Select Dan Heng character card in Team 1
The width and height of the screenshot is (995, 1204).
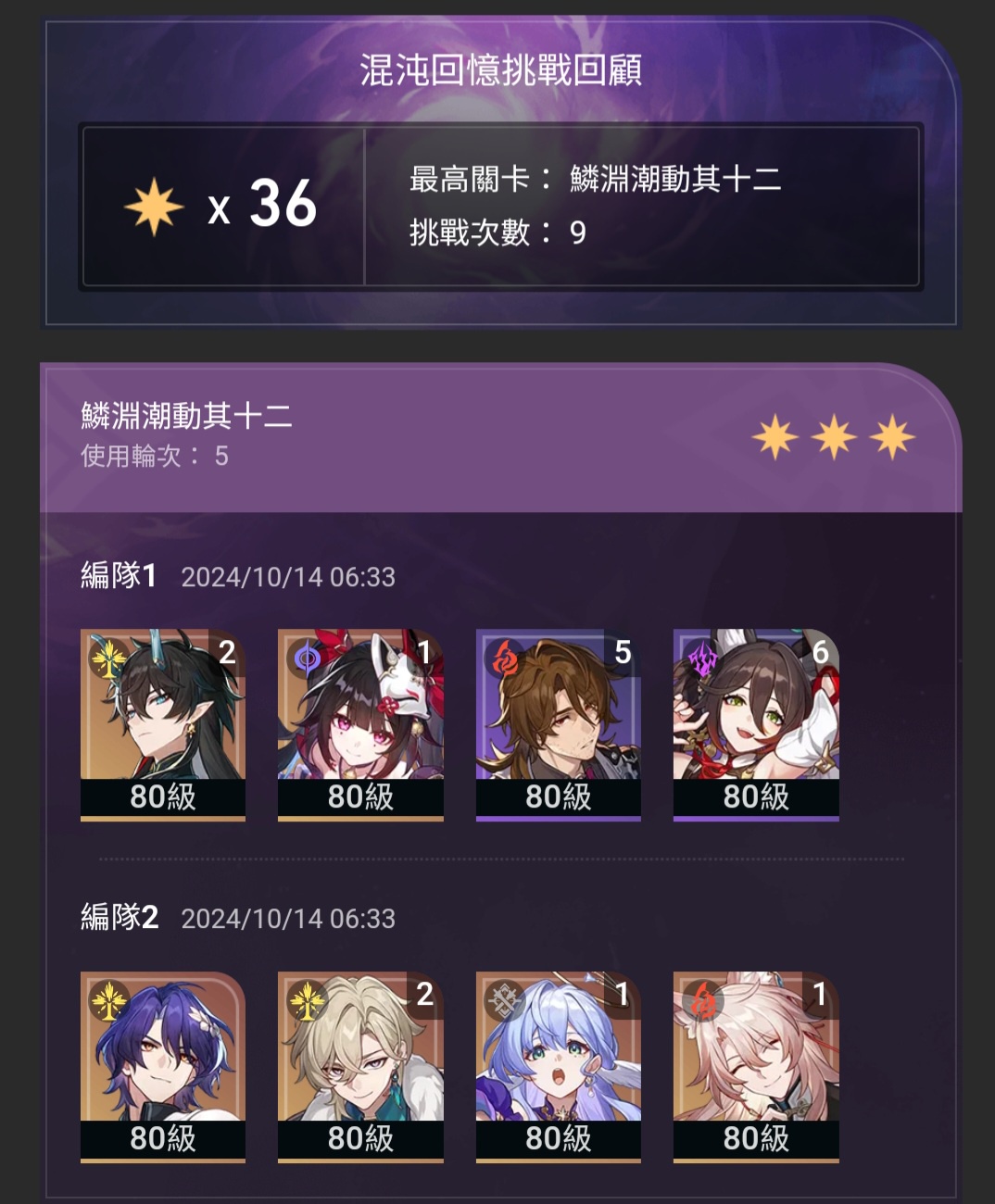pyautogui.click(x=163, y=725)
